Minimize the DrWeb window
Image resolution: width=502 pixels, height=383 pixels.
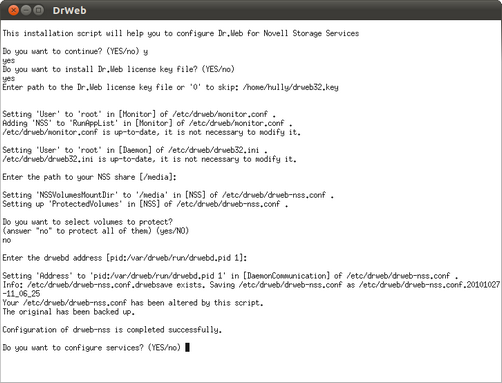click(26, 10)
